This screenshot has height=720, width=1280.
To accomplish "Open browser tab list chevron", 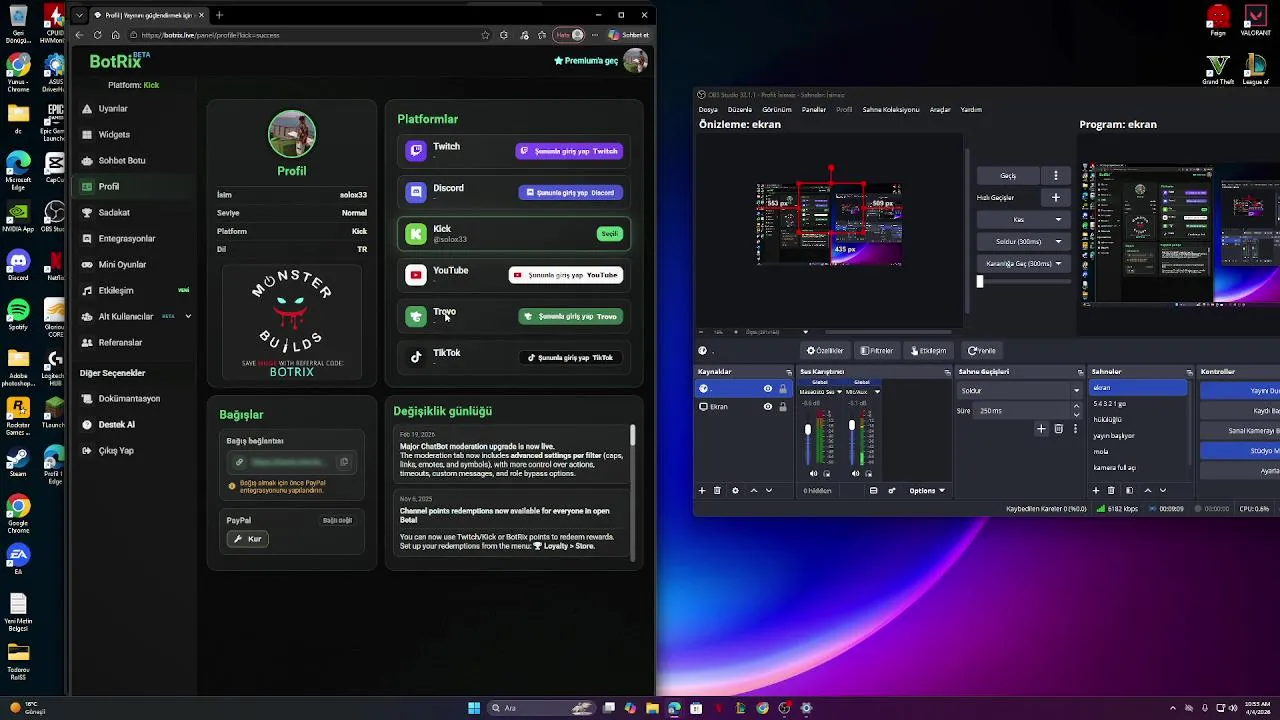I will (79, 15).
